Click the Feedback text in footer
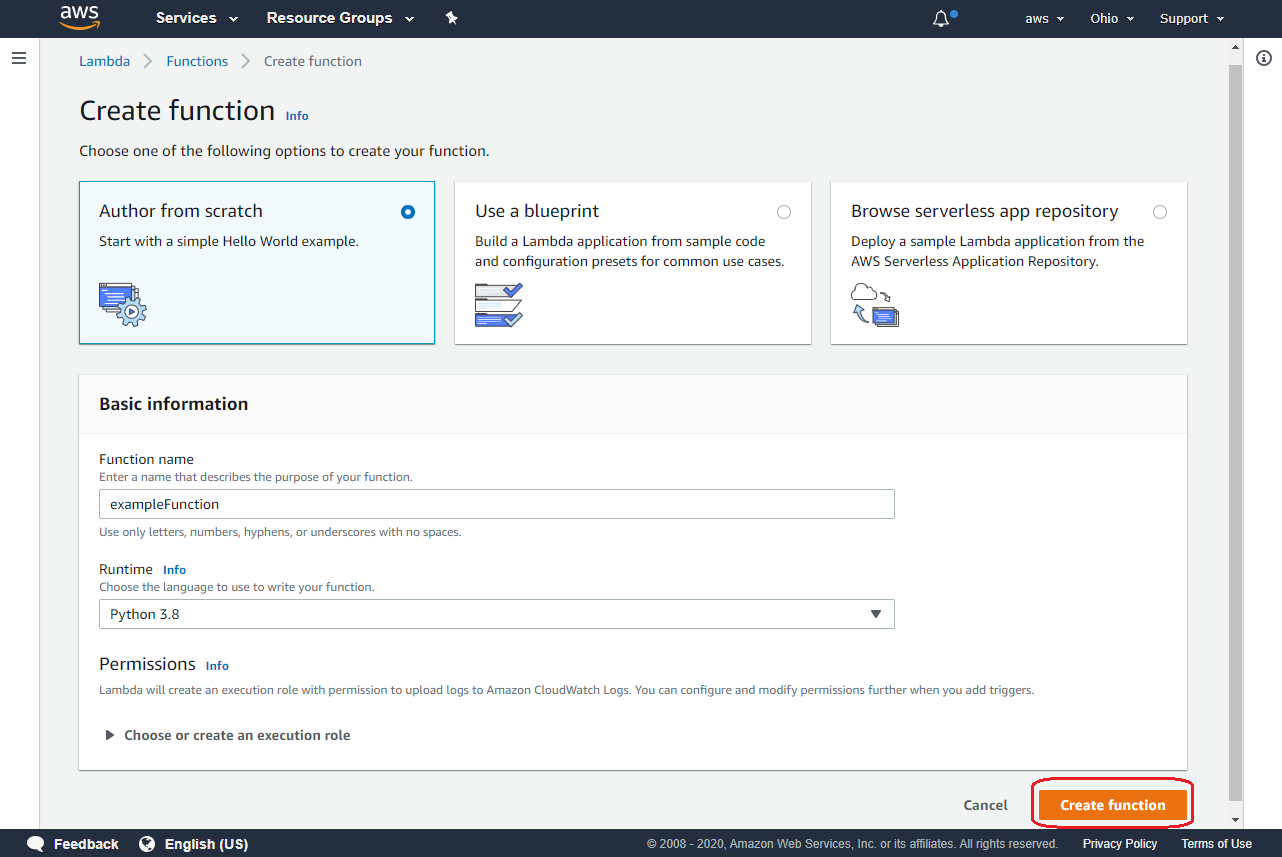The image size is (1282, 857). [x=86, y=844]
